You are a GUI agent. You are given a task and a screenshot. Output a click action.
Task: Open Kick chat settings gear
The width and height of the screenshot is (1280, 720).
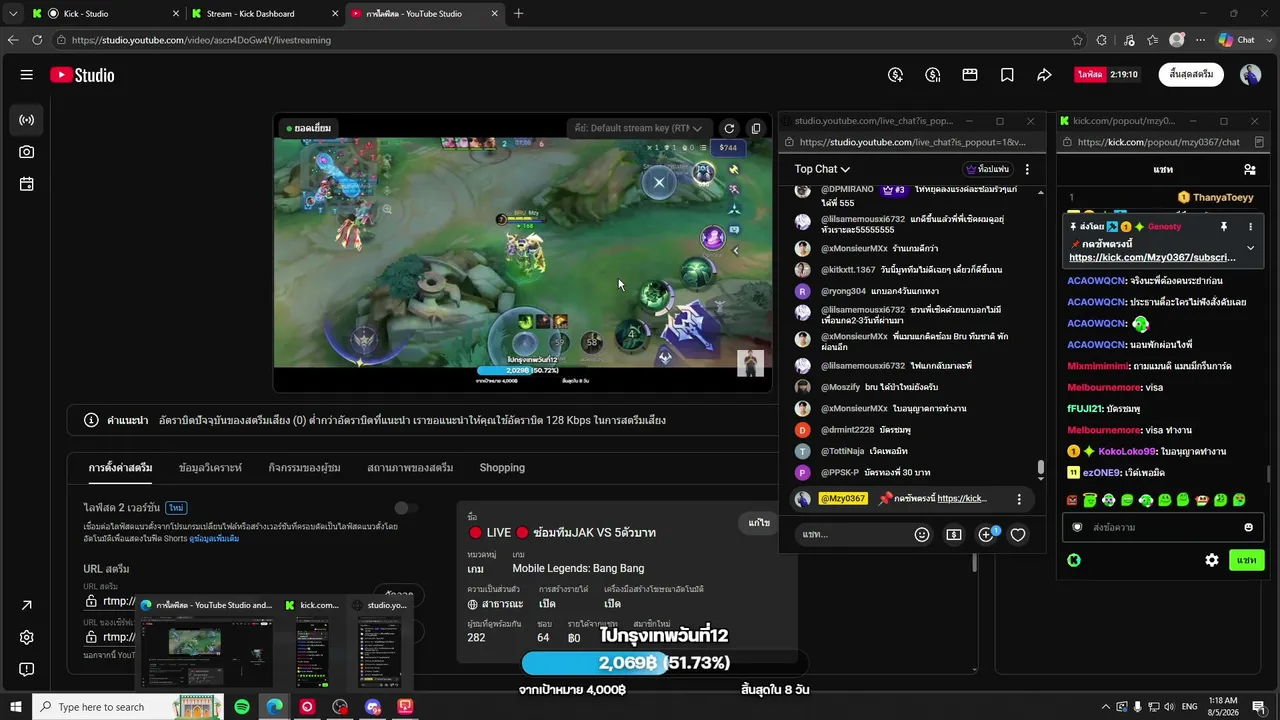1212,560
